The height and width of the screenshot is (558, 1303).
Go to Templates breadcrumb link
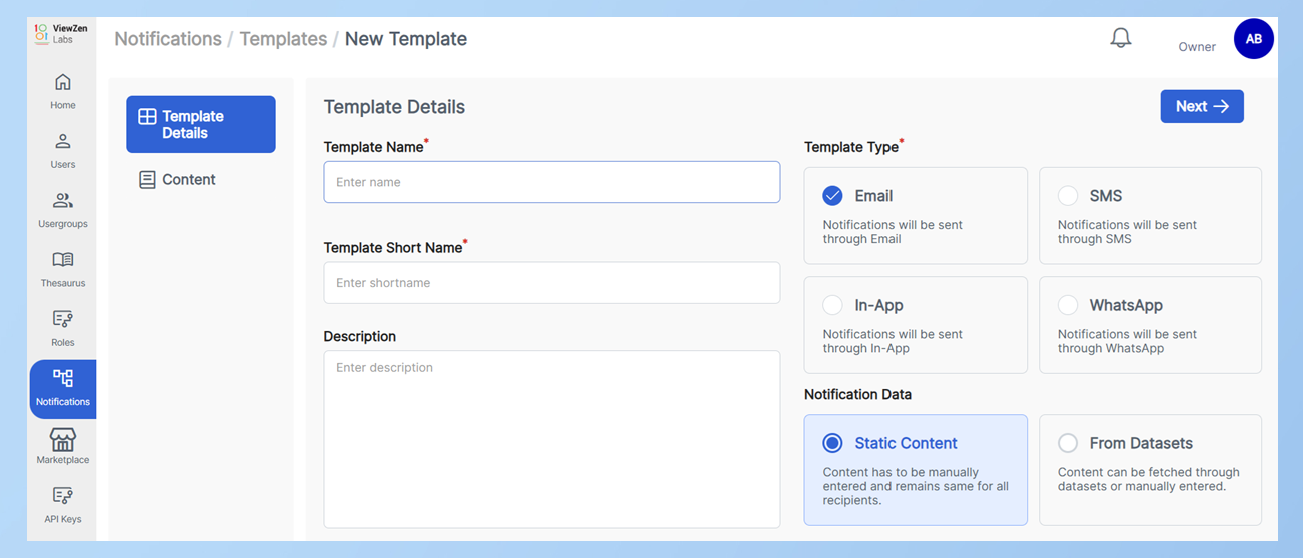pyautogui.click(x=283, y=39)
